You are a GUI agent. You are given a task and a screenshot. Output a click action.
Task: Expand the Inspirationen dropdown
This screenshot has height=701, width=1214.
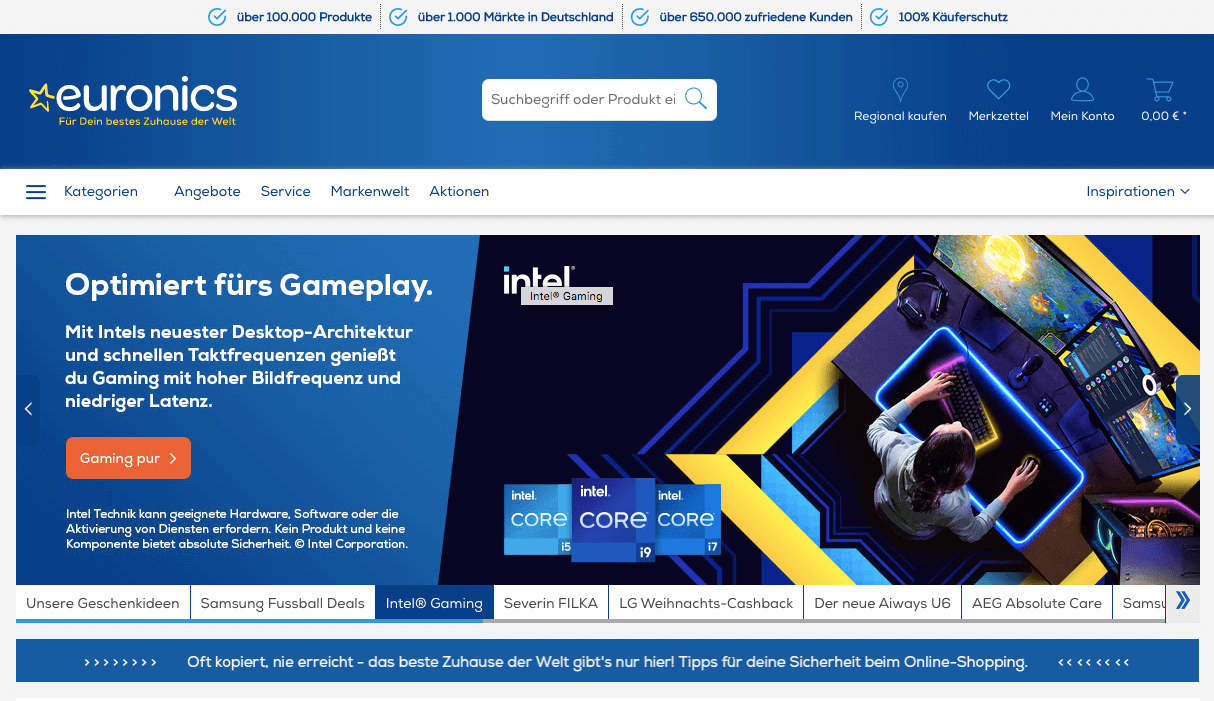(x=1138, y=191)
